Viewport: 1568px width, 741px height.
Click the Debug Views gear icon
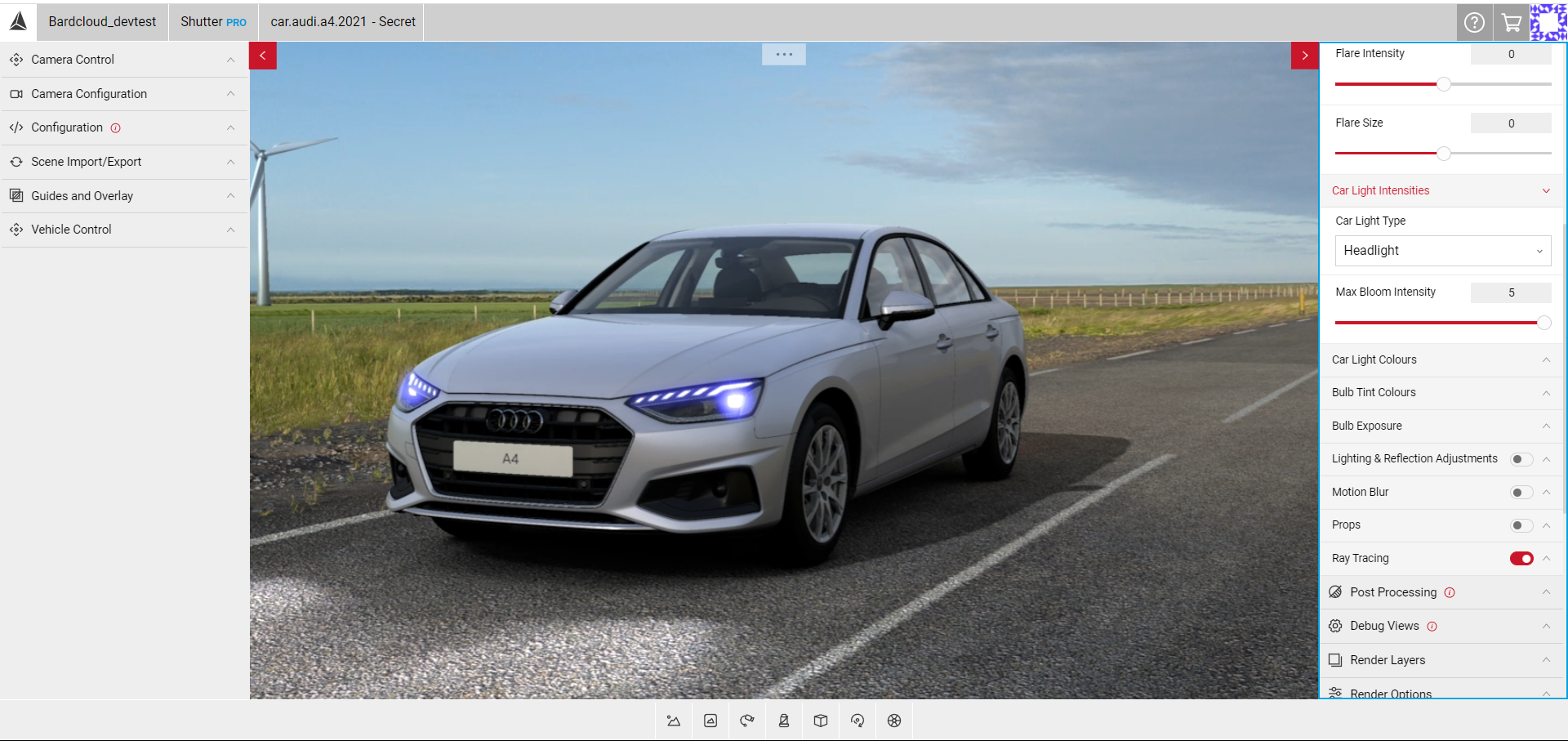pyautogui.click(x=1335, y=626)
